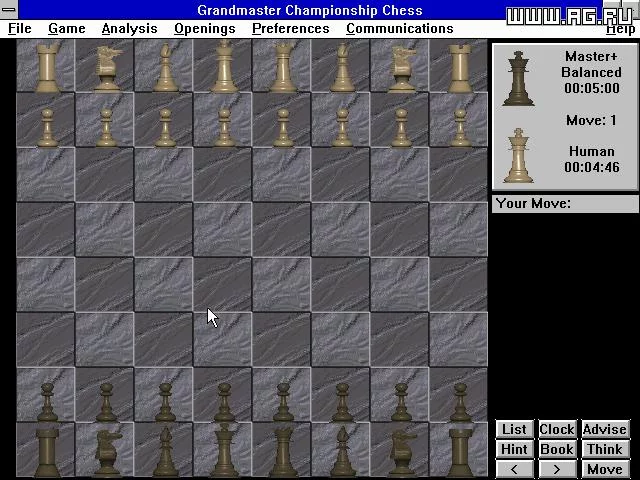640x480 pixels.
Task: Click the dark rook in the bottom-right corner
Action: pyautogui.click(x=460, y=452)
